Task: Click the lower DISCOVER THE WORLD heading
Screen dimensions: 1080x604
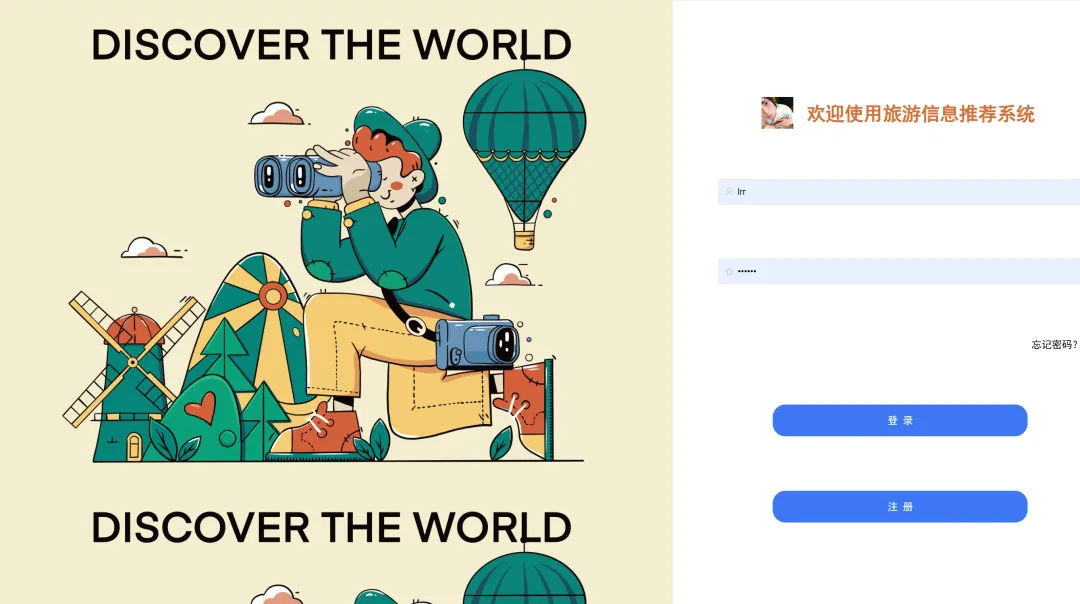Action: pos(331,528)
